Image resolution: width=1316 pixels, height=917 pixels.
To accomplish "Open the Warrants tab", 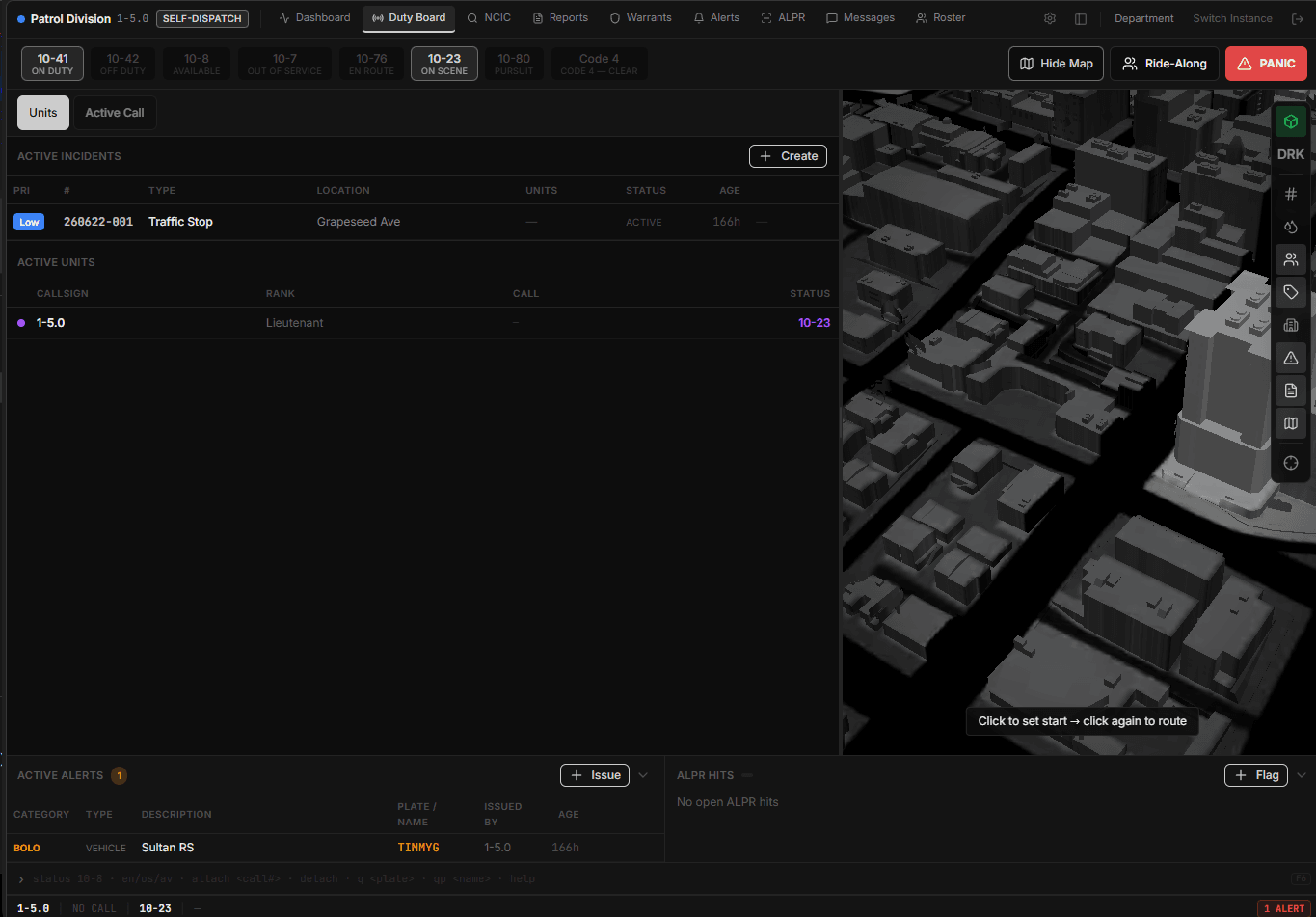I will coord(641,18).
